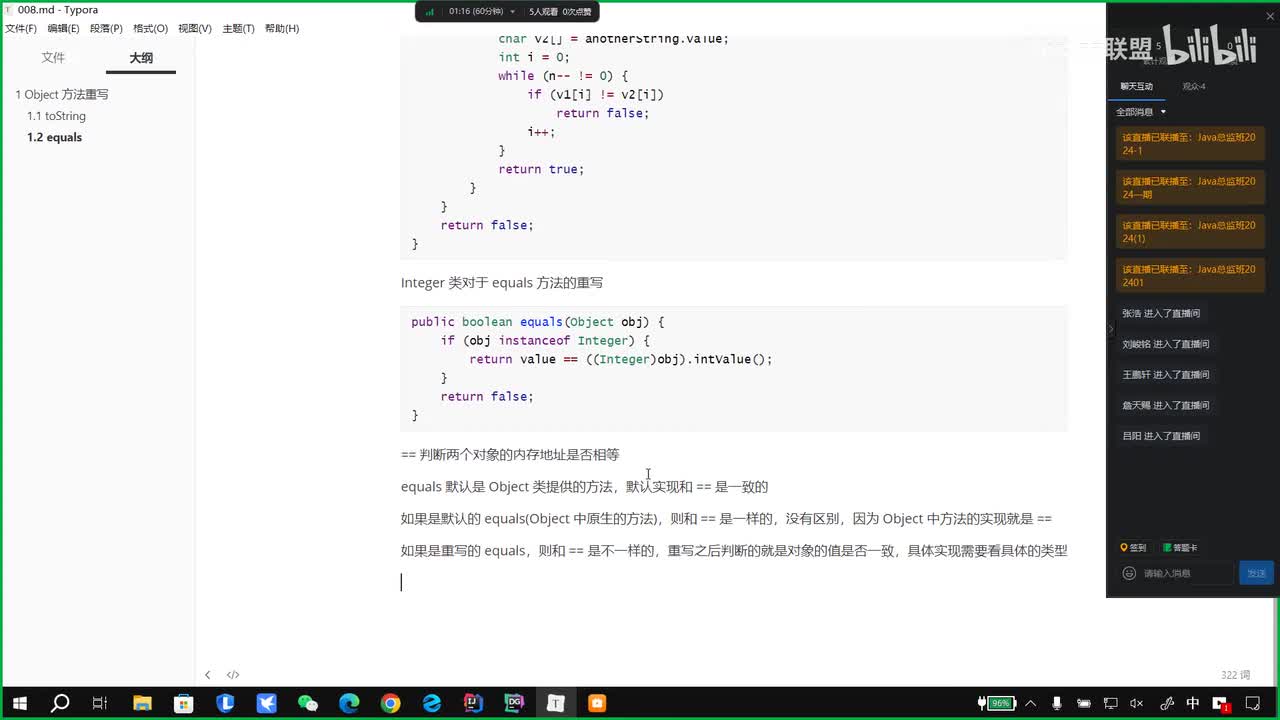Open the 主题(T) menu

238,28
